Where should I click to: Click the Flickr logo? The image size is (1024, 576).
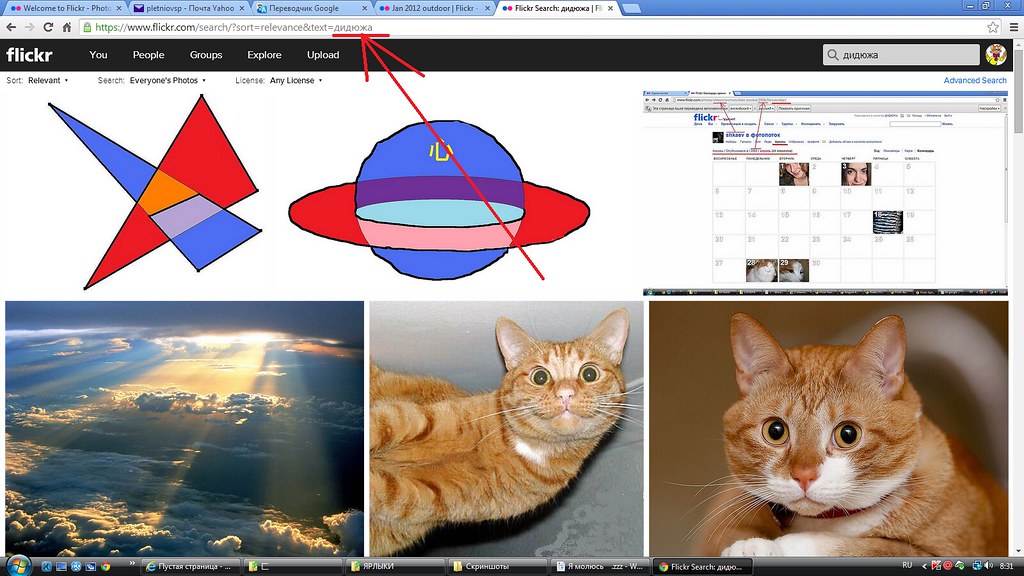pyautogui.click(x=29, y=55)
